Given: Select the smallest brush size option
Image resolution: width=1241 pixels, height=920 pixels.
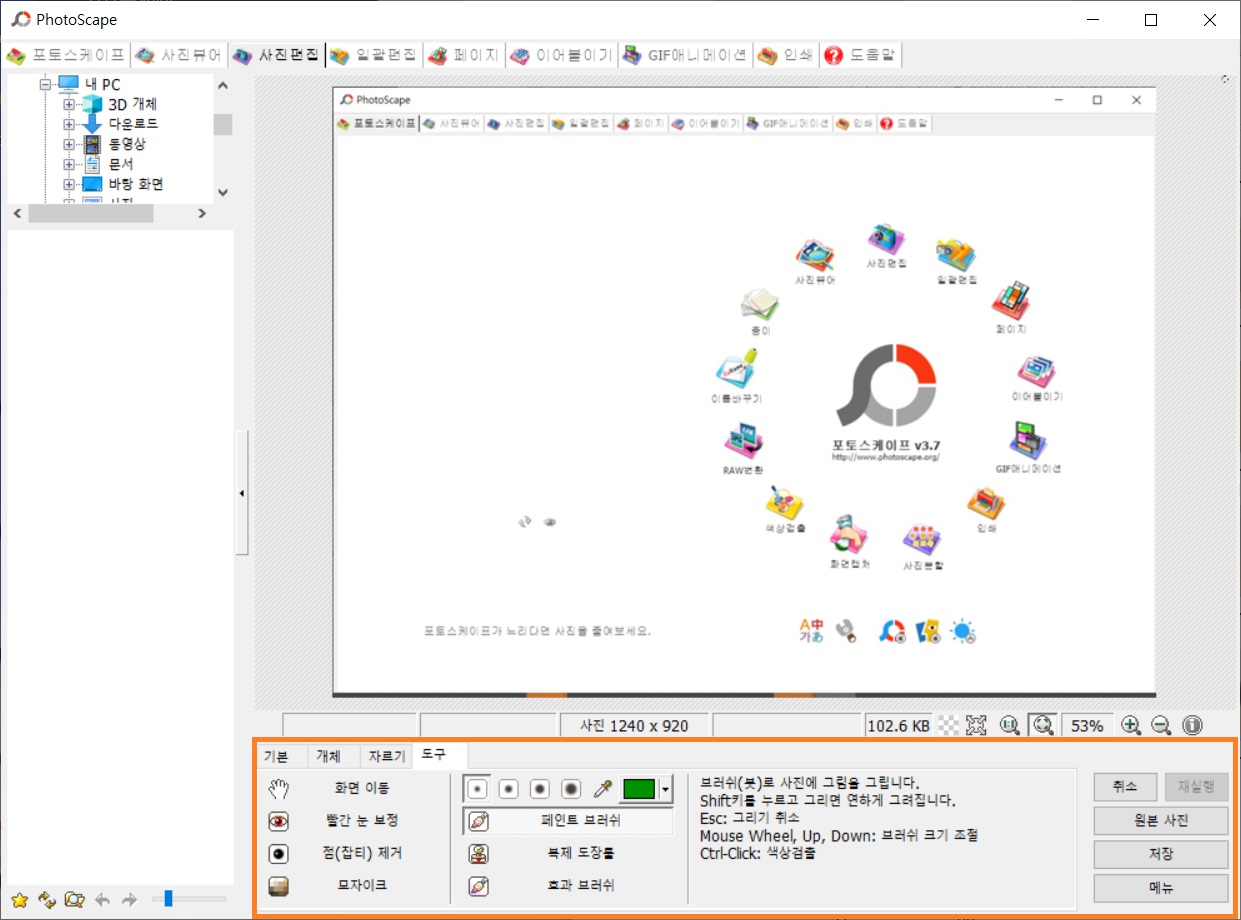Looking at the screenshot, I should [x=478, y=789].
